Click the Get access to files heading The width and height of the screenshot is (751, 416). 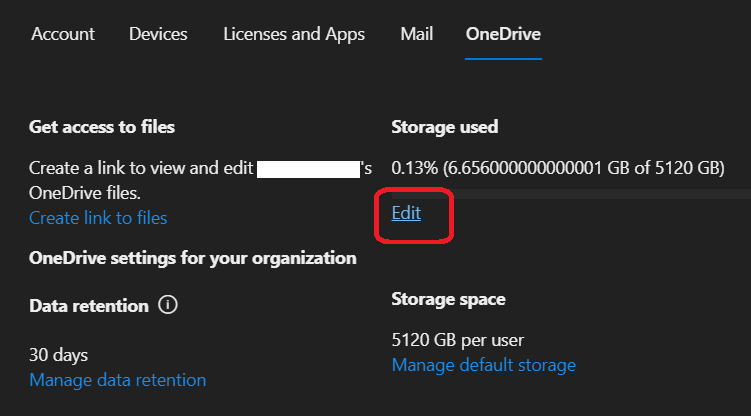coord(102,127)
